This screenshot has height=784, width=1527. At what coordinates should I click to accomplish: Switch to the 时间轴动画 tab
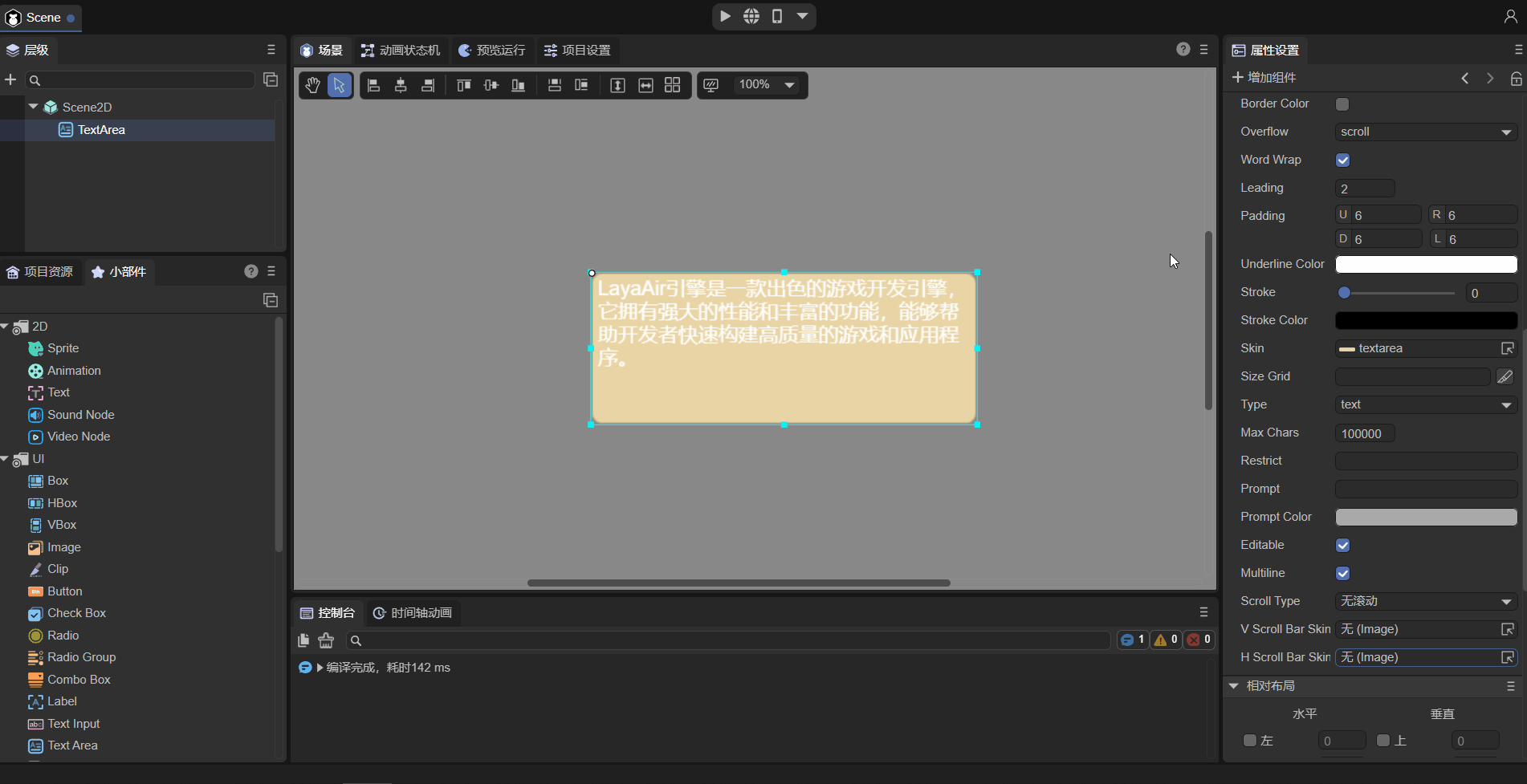click(x=413, y=612)
